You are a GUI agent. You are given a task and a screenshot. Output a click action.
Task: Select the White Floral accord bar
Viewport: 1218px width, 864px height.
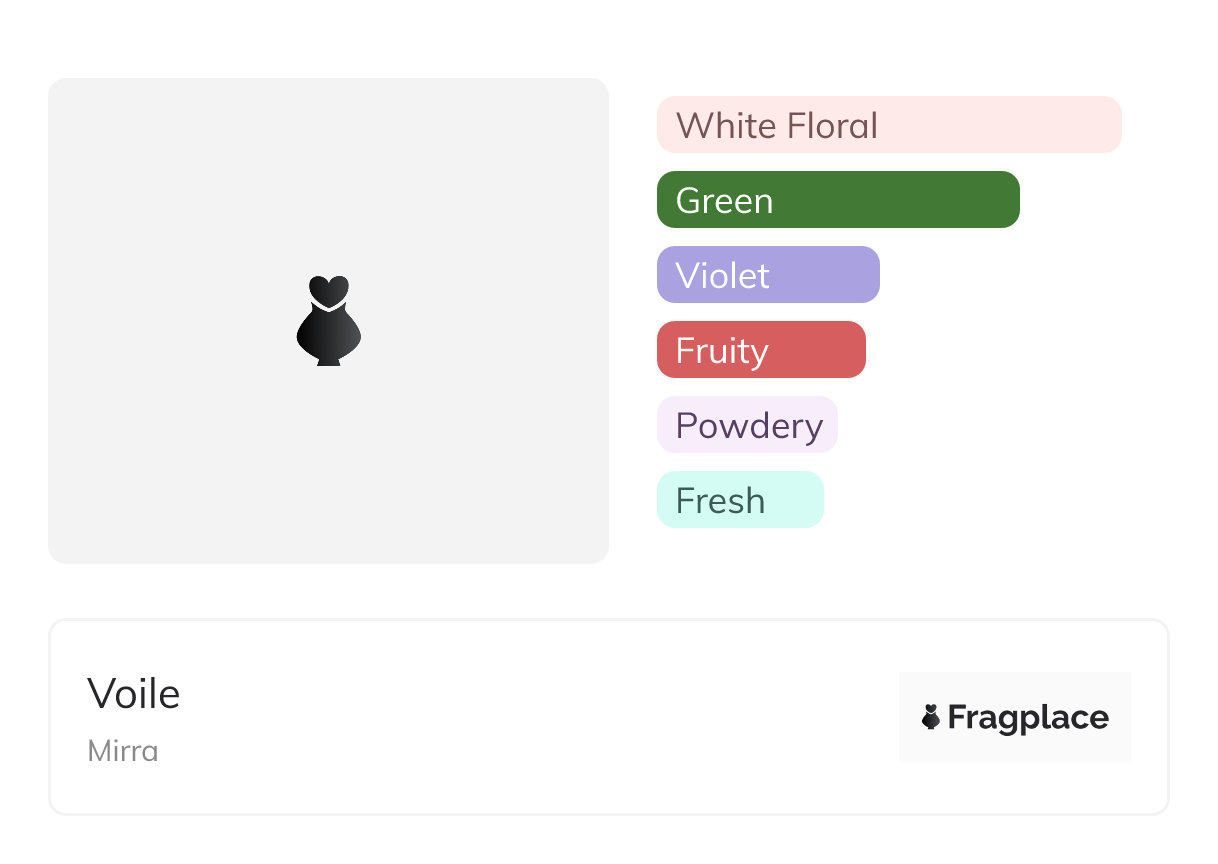[x=889, y=125]
